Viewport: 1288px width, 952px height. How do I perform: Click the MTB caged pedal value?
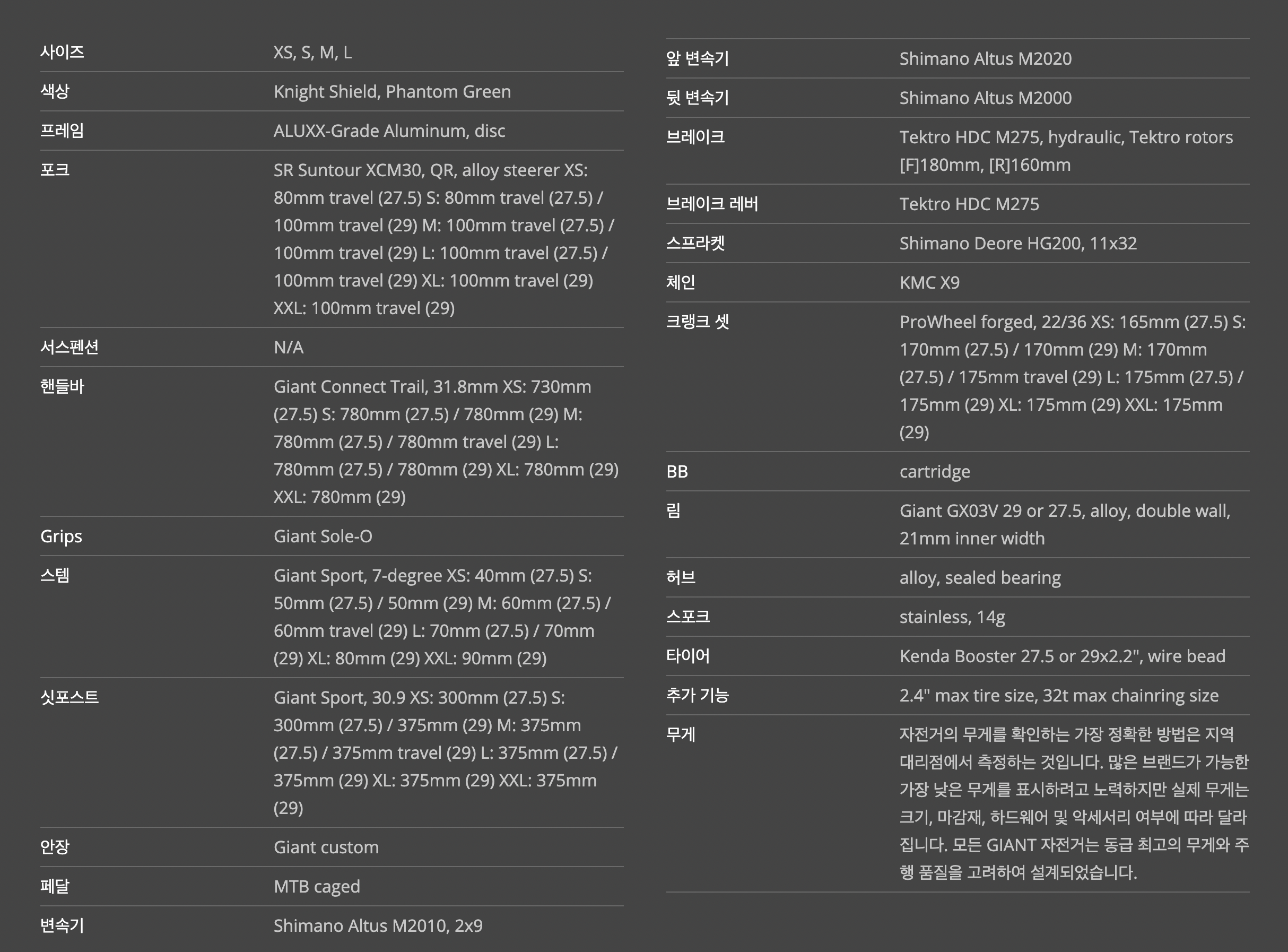click(317, 887)
